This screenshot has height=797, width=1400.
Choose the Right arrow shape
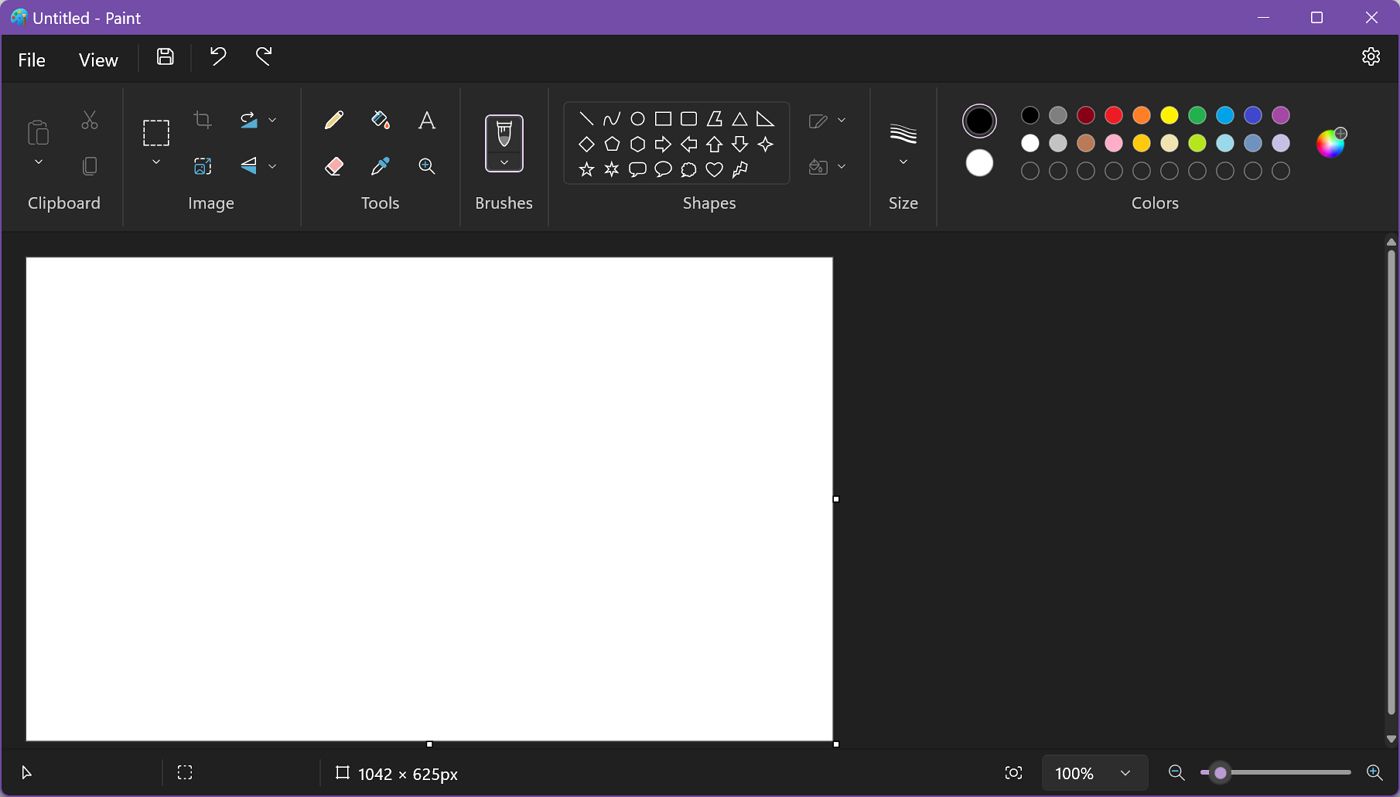tap(663, 144)
